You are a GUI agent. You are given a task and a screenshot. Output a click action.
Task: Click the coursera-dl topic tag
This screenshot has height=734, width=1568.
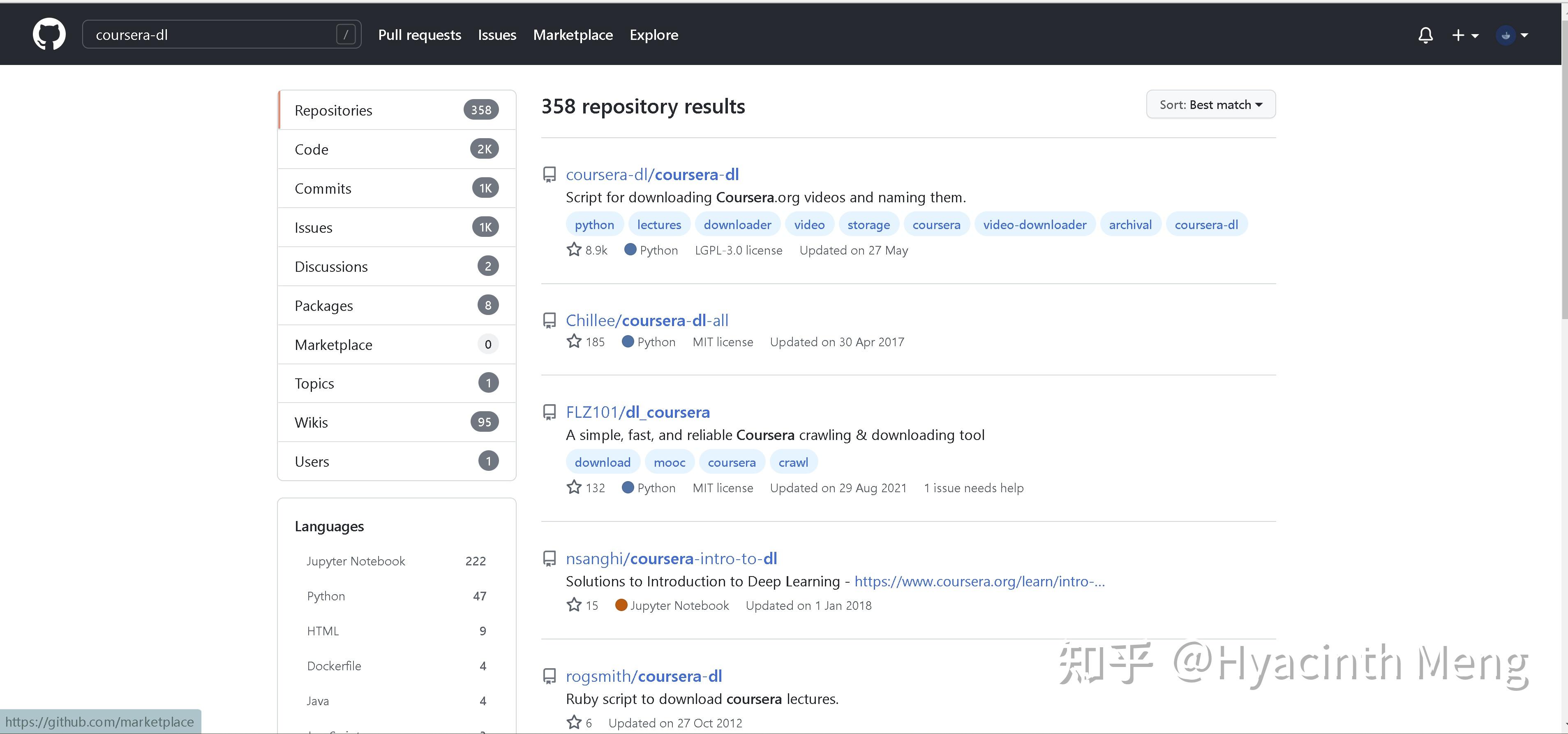click(x=1206, y=225)
